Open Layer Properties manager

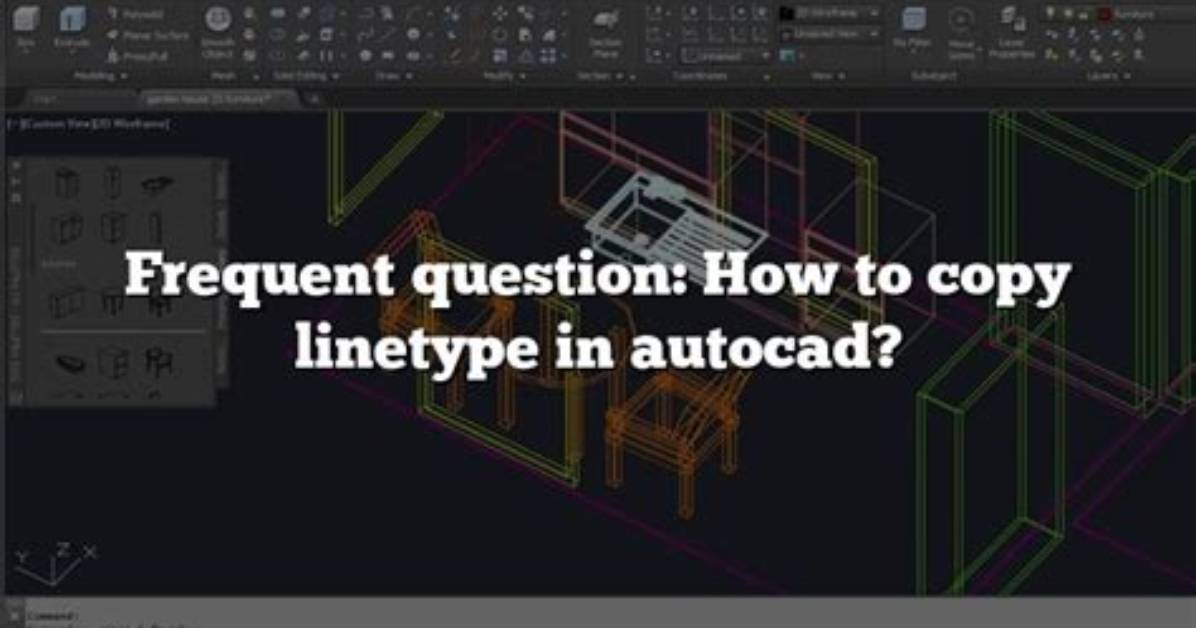(x=1011, y=32)
